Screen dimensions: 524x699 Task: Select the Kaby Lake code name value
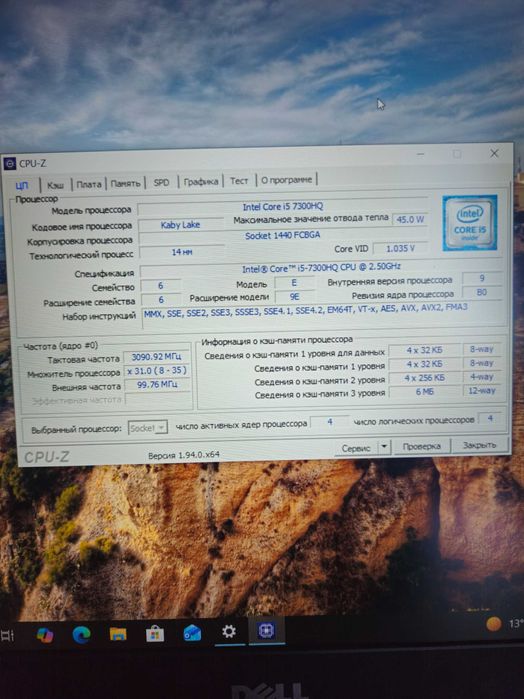[x=181, y=225]
